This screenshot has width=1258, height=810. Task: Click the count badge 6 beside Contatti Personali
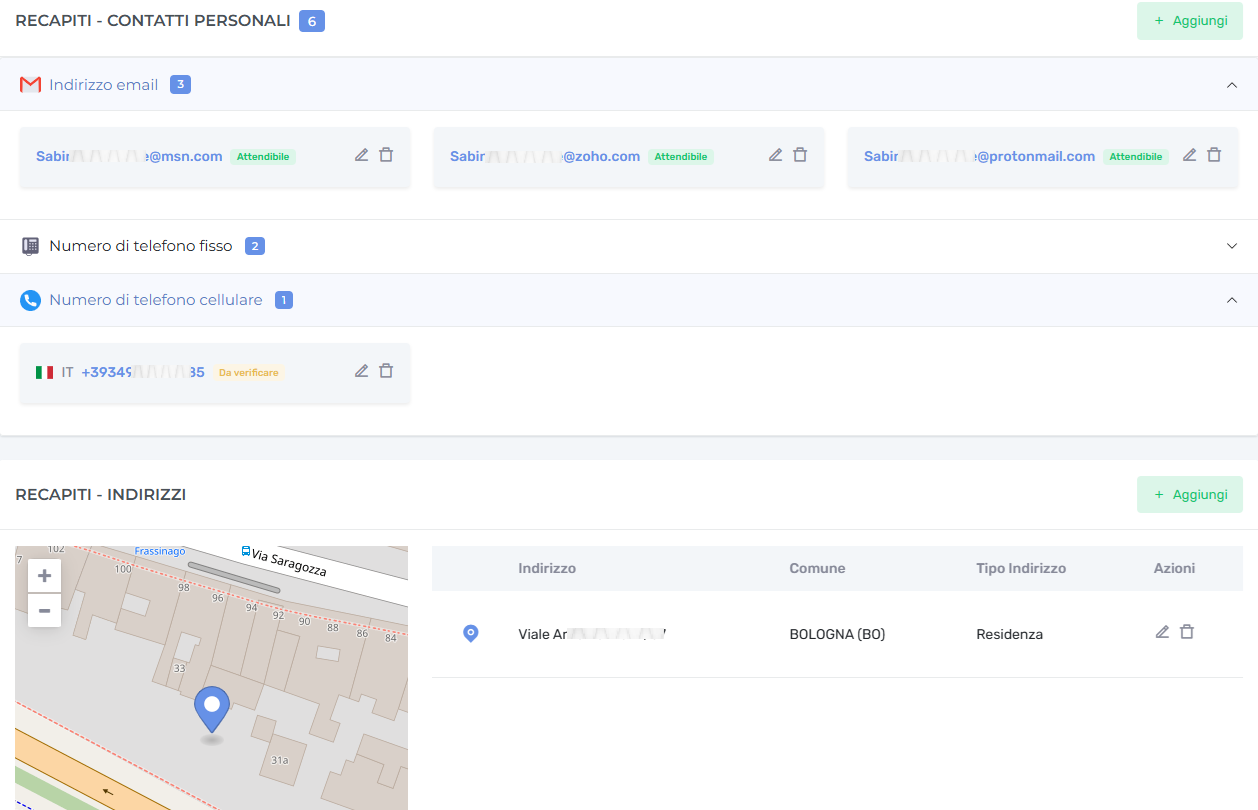(312, 21)
